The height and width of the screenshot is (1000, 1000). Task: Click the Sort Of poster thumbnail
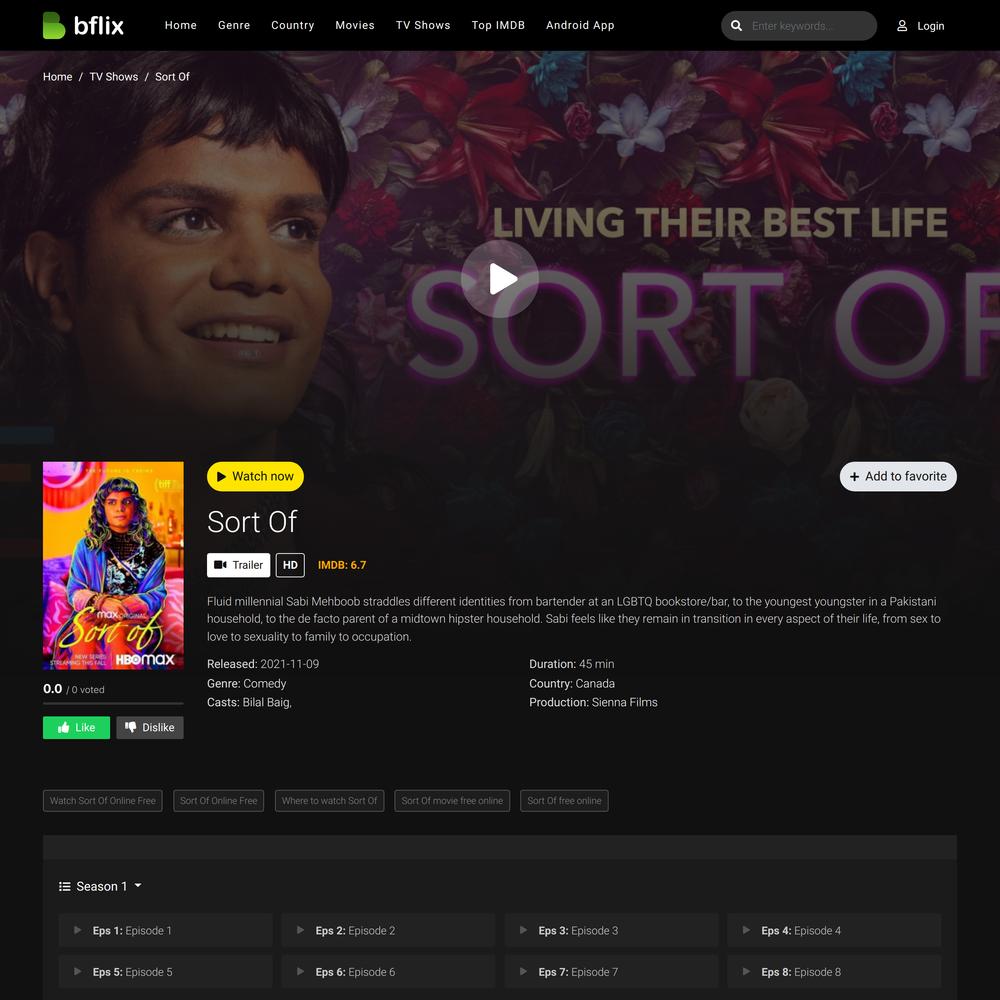(113, 566)
